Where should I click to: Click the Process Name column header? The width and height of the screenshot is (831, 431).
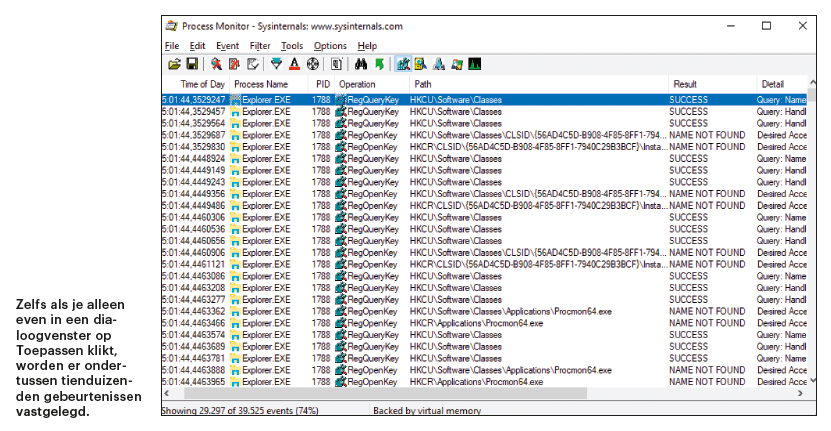point(262,84)
